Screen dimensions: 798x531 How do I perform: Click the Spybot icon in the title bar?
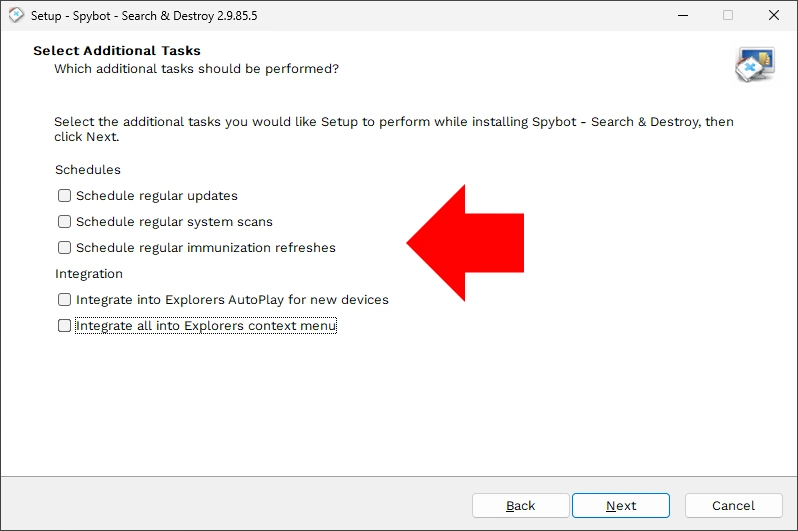point(16,15)
